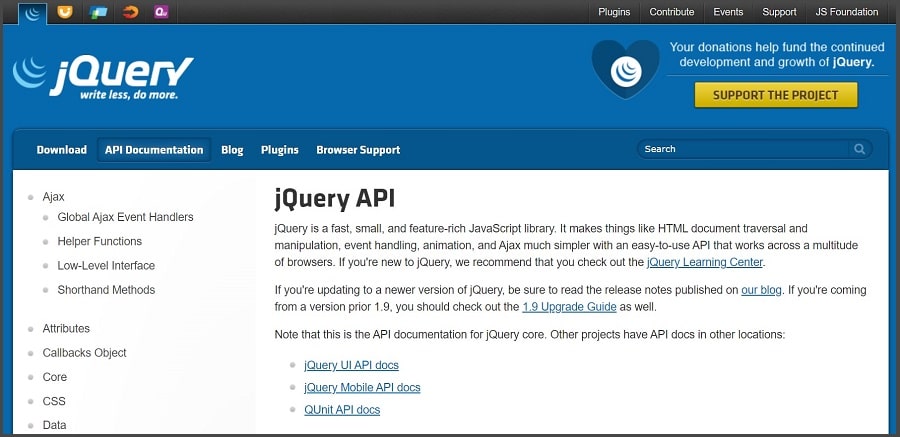Open Low-Level Interface in the sidebar
This screenshot has width=900, height=437.
click(106, 265)
